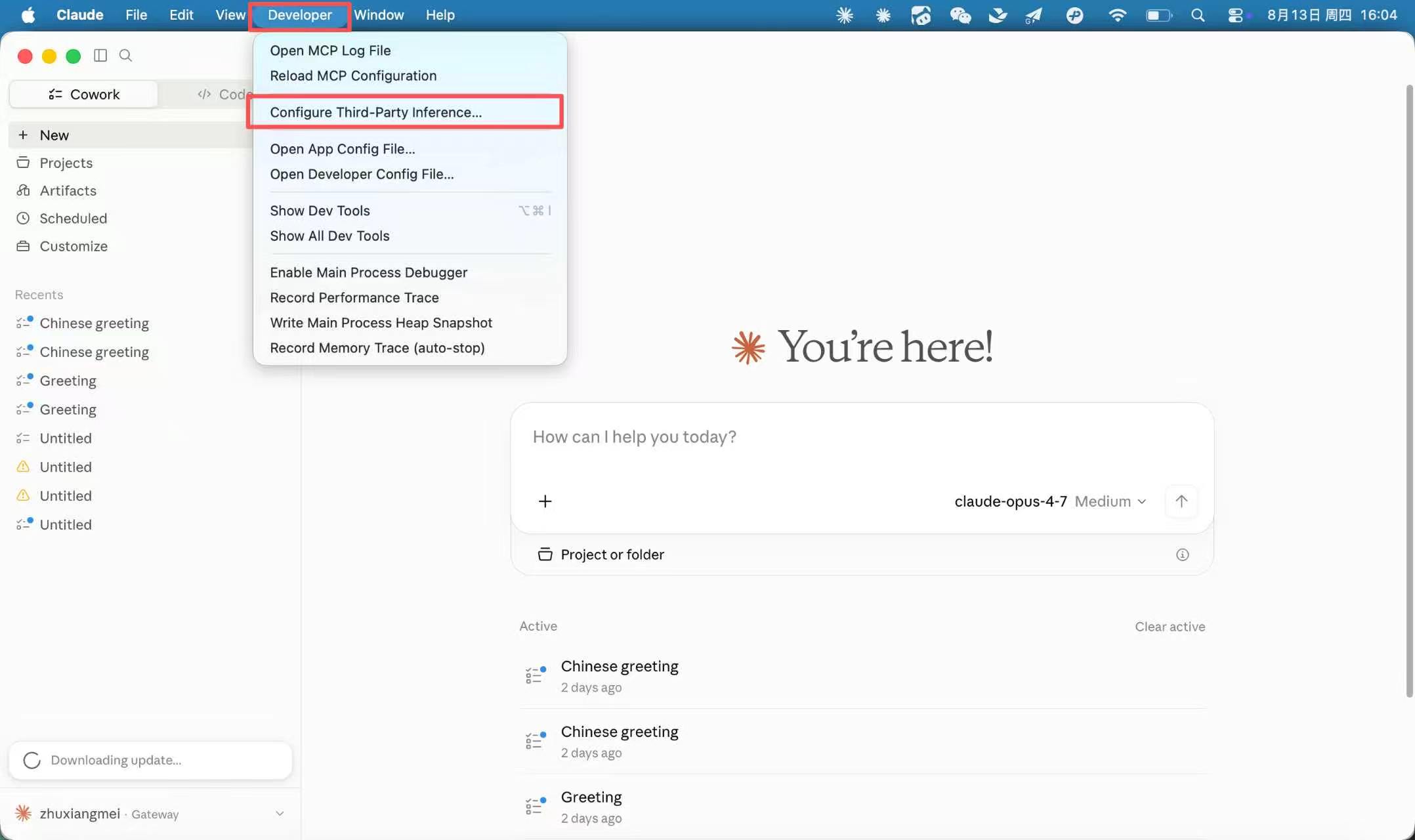
Task: Click the date and time in the menu bar
Action: (1332, 15)
